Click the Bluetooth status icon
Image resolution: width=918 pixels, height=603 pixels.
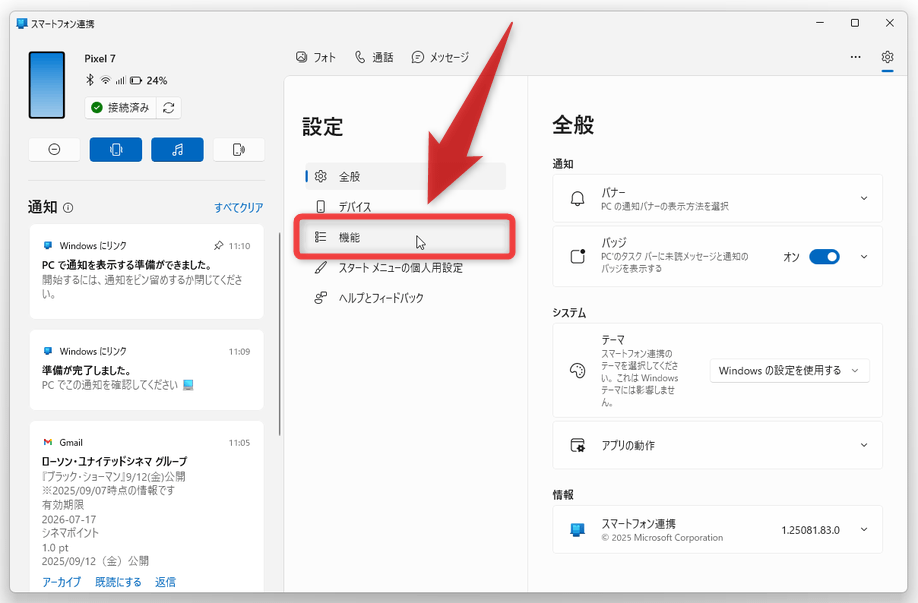coord(90,80)
